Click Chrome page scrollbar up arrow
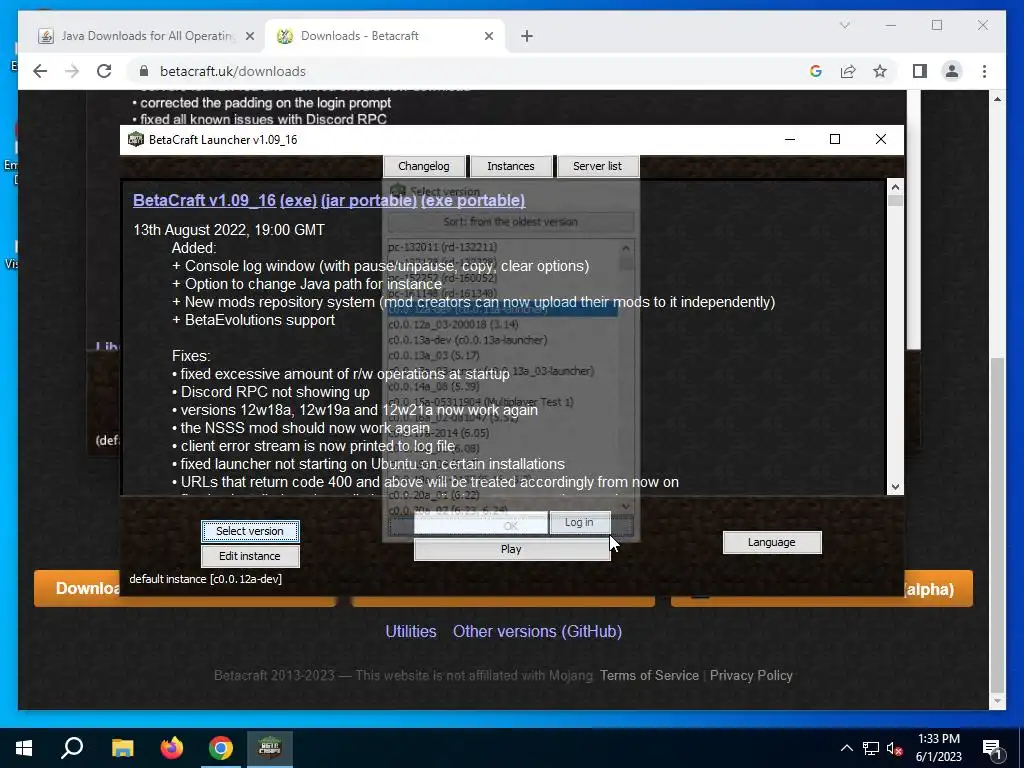Viewport: 1024px width, 768px height. (997, 99)
